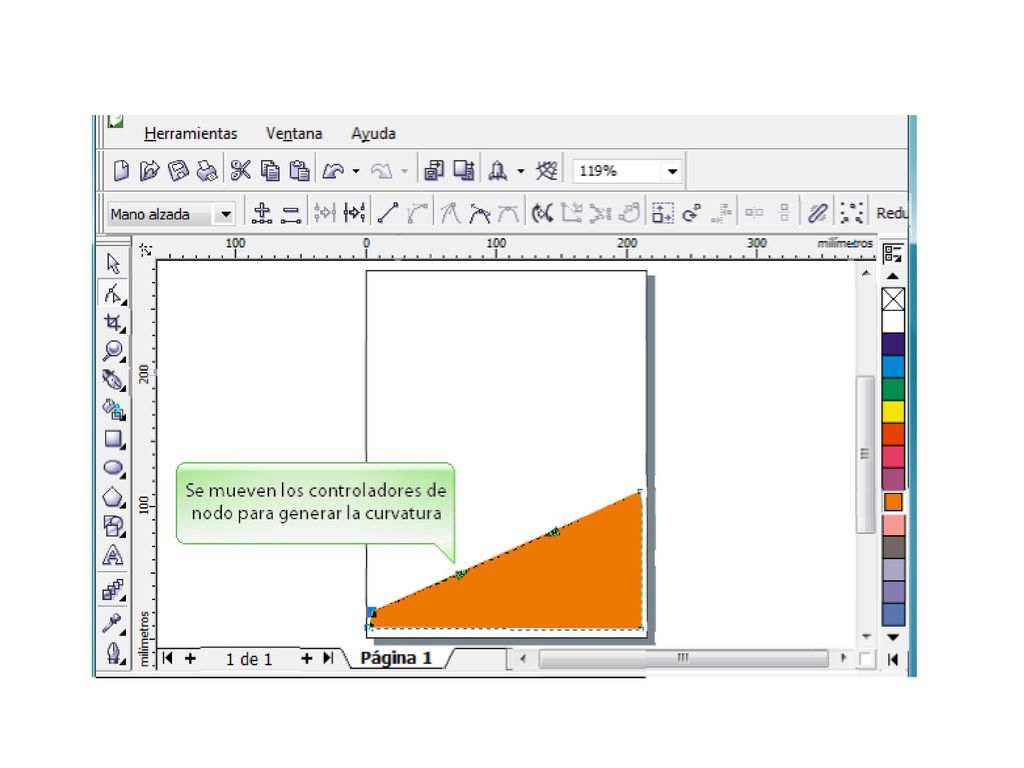Choose the no-color X swatch
The height and width of the screenshot is (768, 1024).
click(x=893, y=299)
